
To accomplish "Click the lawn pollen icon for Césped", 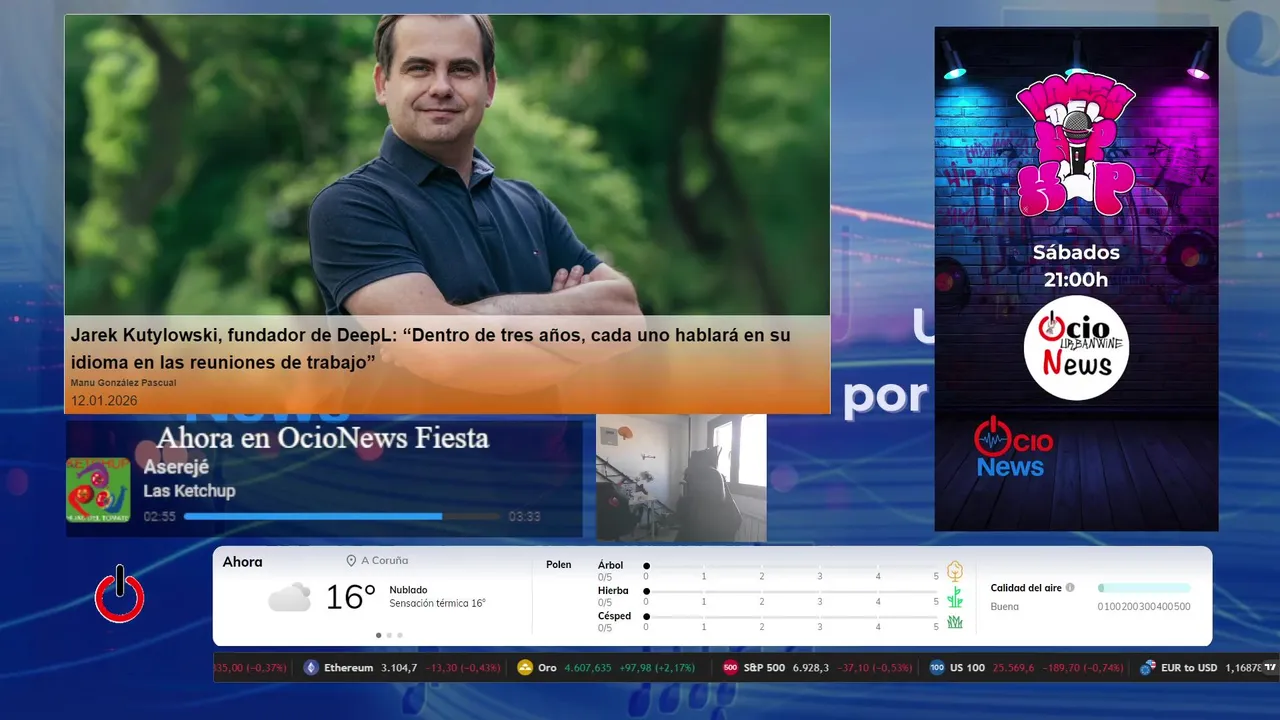I will click(955, 622).
